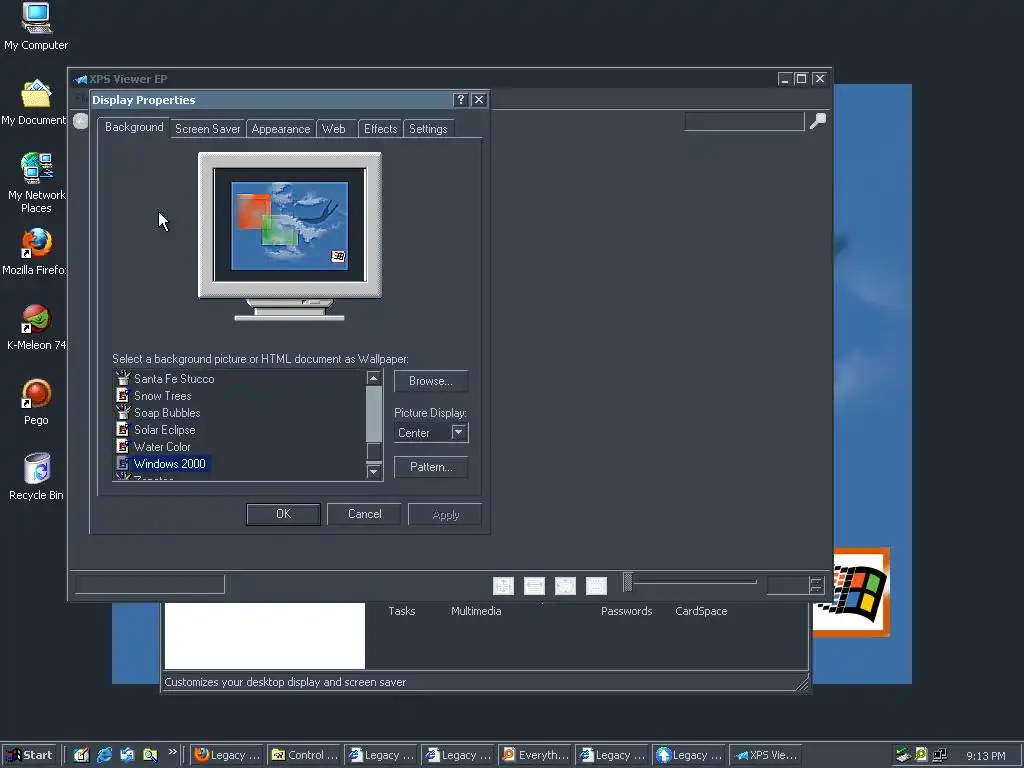Screen dimensions: 1024x768
Task: Select Water Color wallpaper
Action: coord(153,447)
